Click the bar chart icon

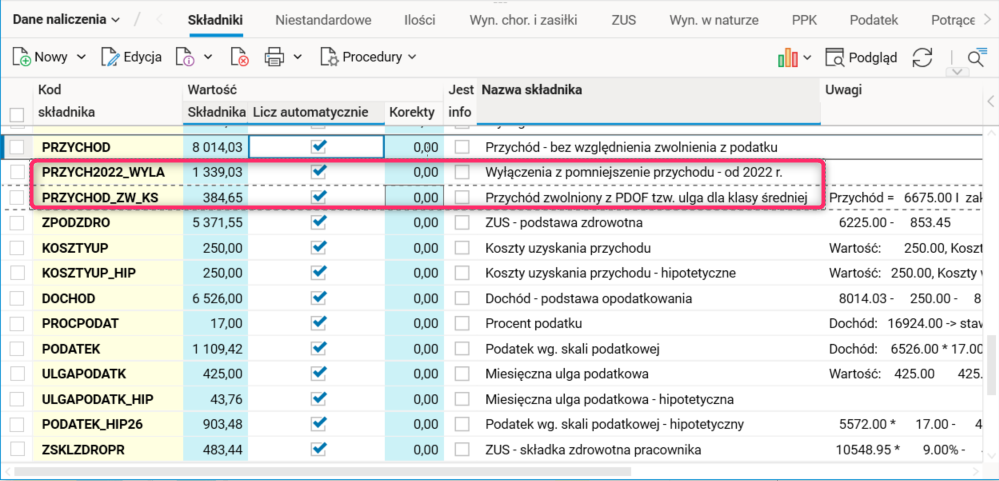point(787,57)
